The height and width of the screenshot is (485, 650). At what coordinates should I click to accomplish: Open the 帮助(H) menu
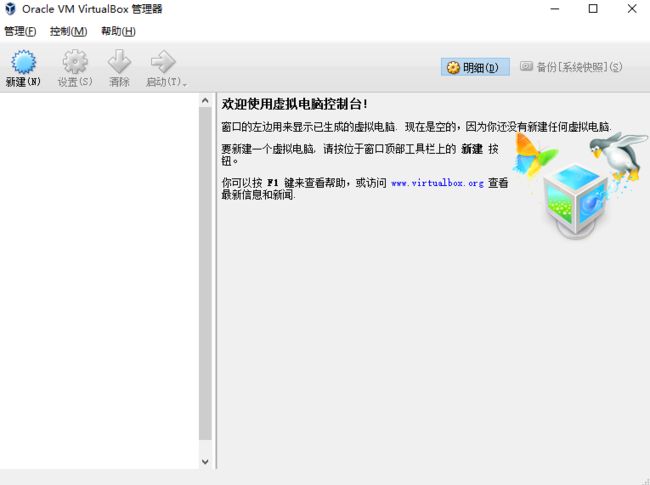point(119,31)
